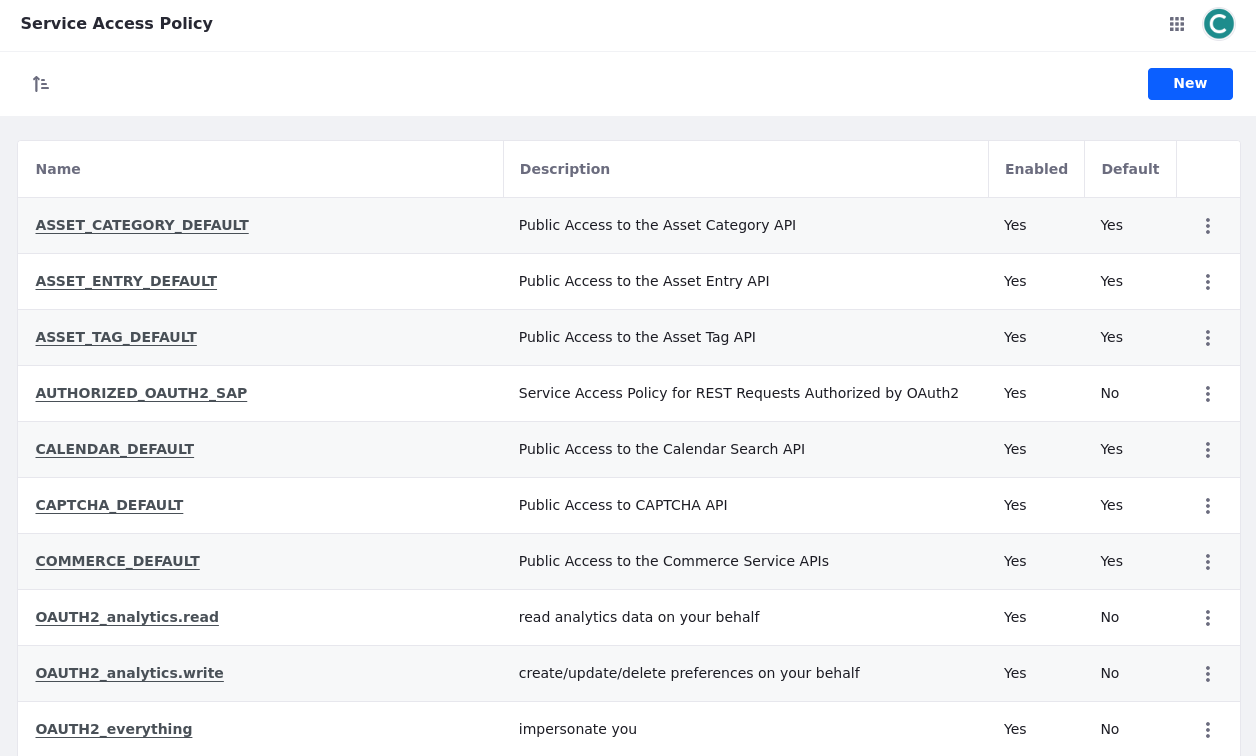Click the Name column header

pyautogui.click(x=58, y=169)
